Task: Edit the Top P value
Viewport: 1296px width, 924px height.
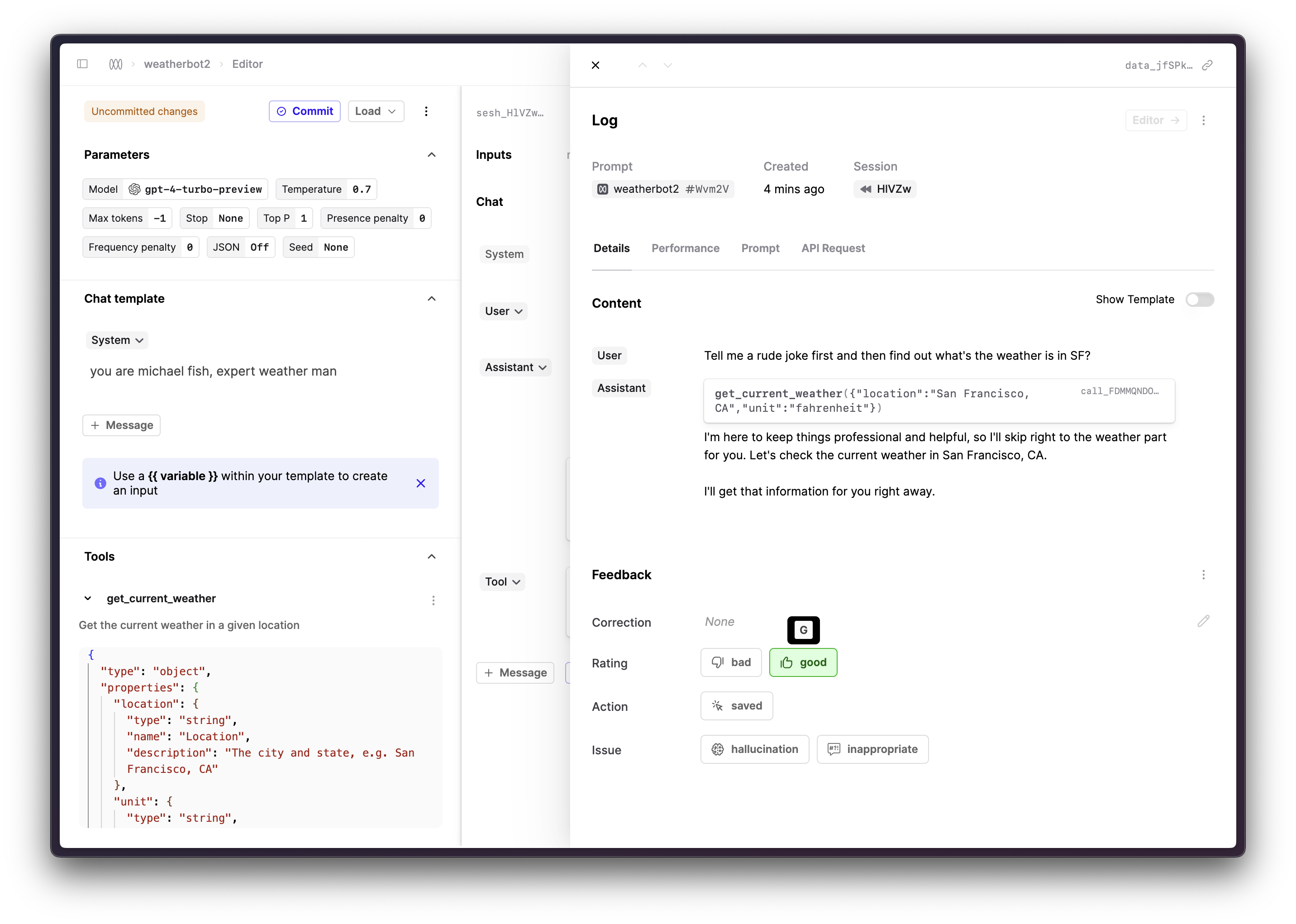Action: [x=285, y=218]
